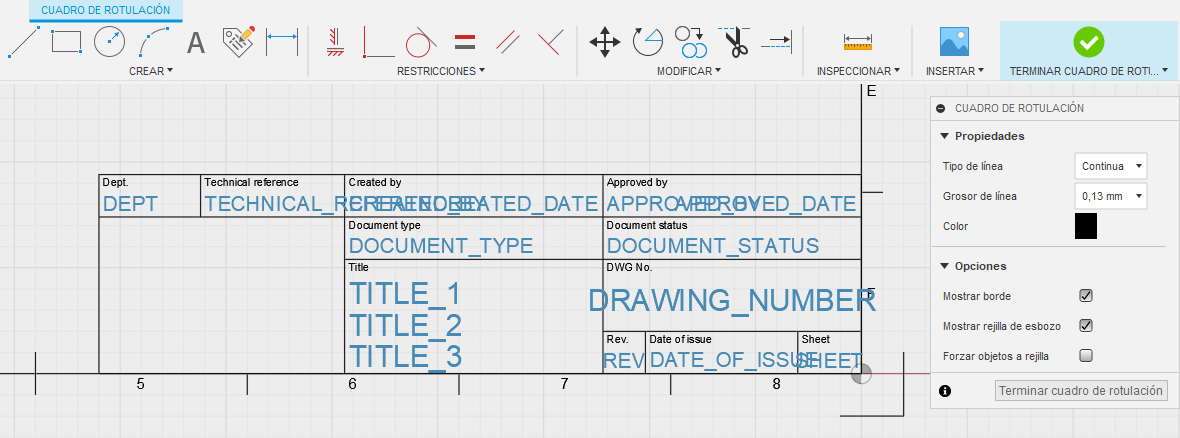Select the DEPT attribute text

point(130,204)
